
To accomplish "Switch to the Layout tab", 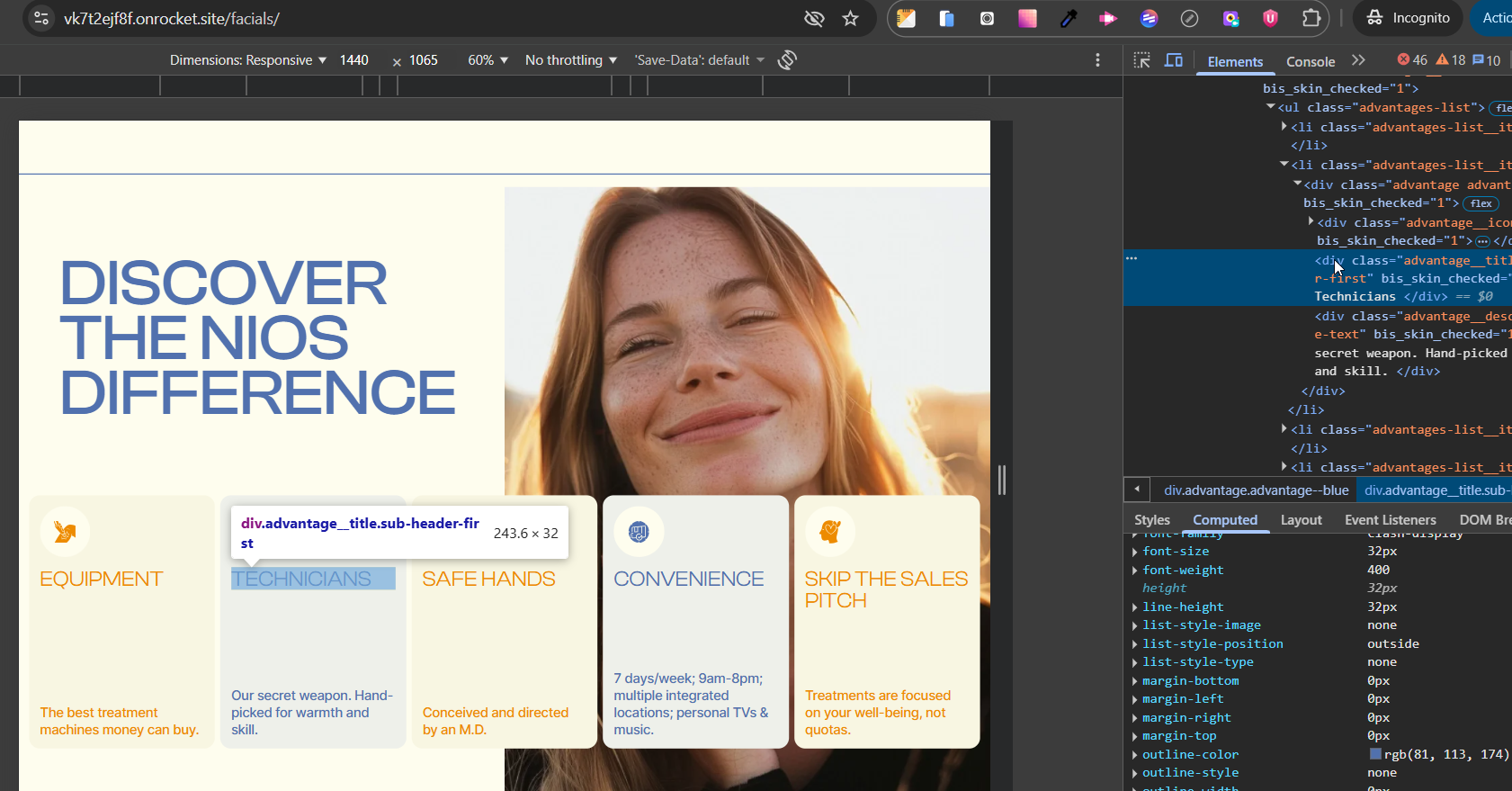I will pos(1301,520).
